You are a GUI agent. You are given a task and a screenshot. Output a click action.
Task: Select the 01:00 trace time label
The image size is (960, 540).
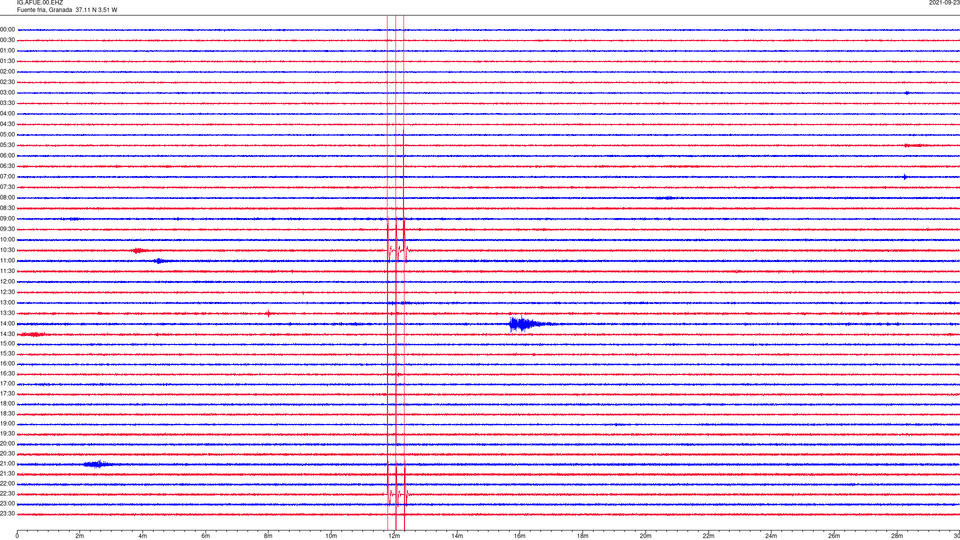point(7,51)
